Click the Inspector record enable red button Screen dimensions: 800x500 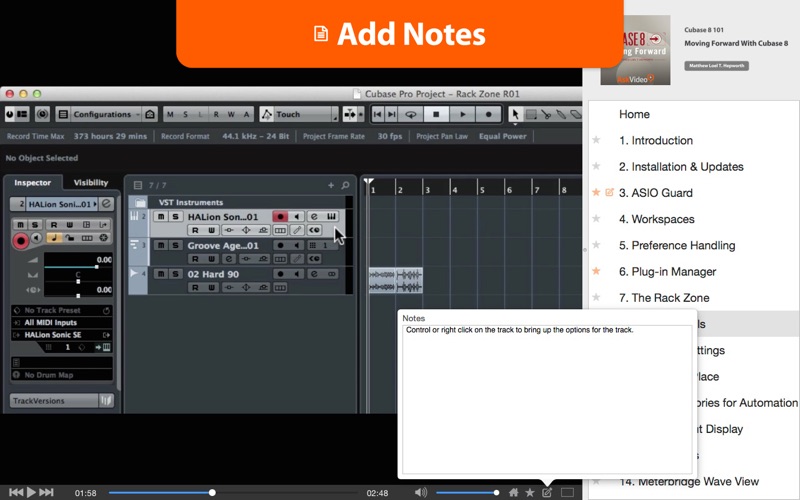[x=20, y=240]
